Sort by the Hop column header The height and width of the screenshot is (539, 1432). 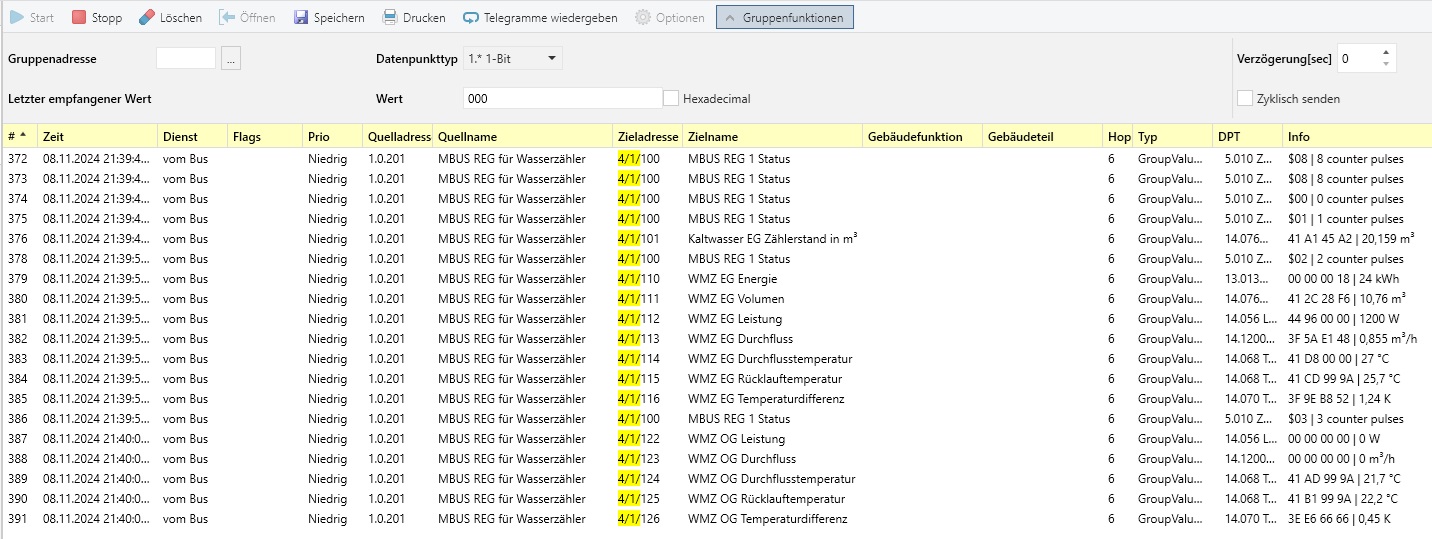click(x=1117, y=137)
